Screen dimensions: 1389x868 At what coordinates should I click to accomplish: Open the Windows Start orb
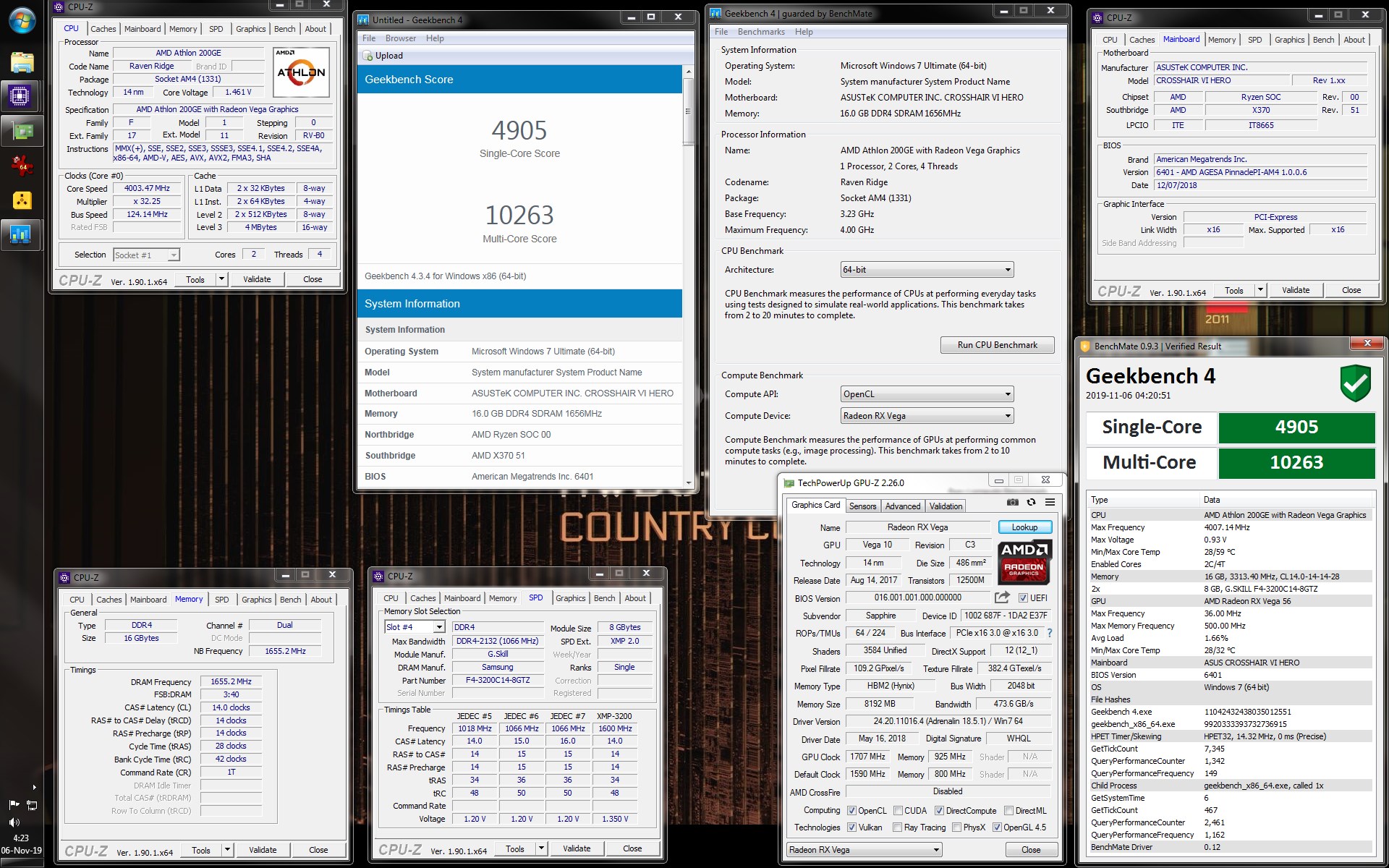point(22,20)
